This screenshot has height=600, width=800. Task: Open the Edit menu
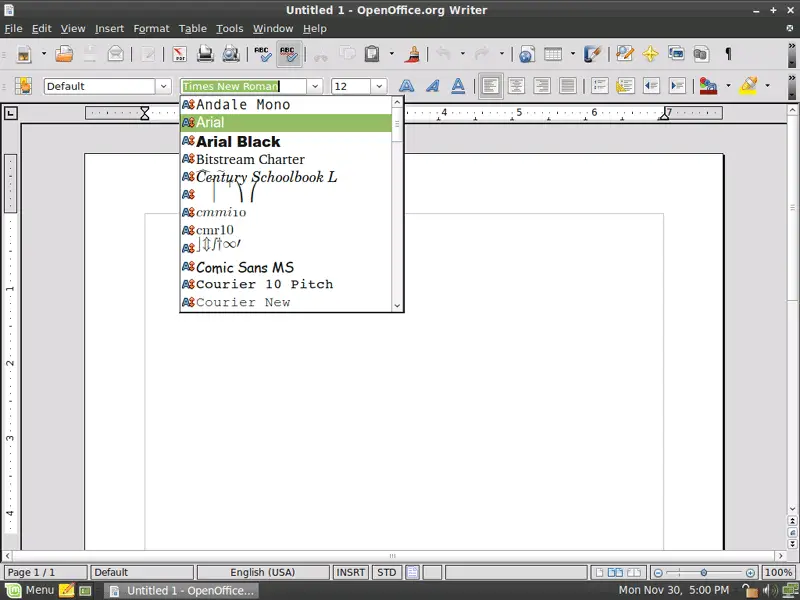coord(41,29)
